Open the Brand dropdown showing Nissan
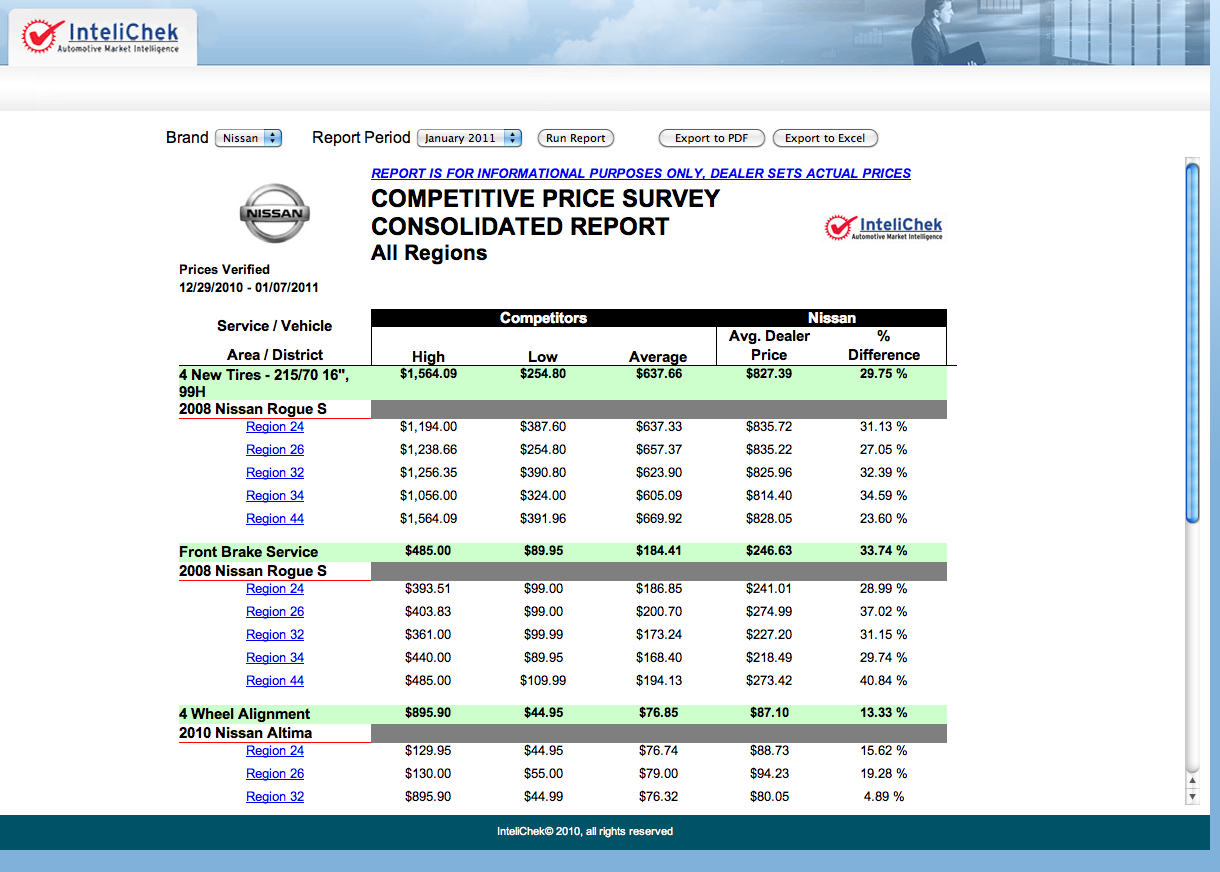Image resolution: width=1220 pixels, height=872 pixels. (x=249, y=138)
